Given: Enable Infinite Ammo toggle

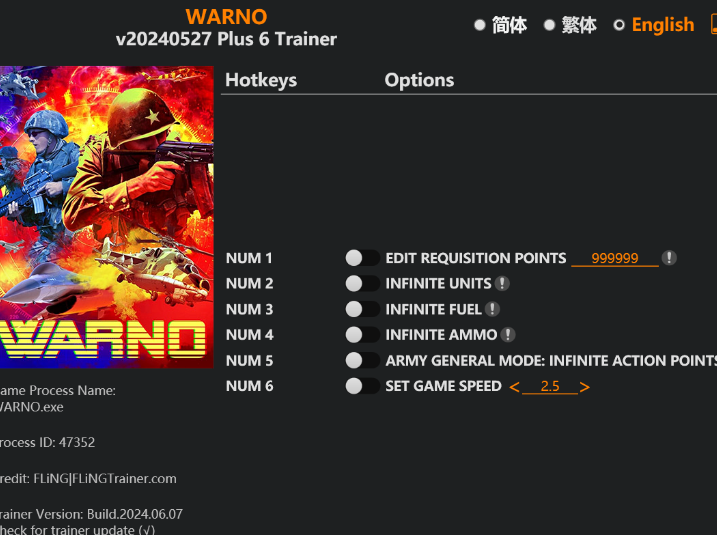Looking at the screenshot, I should (362, 335).
